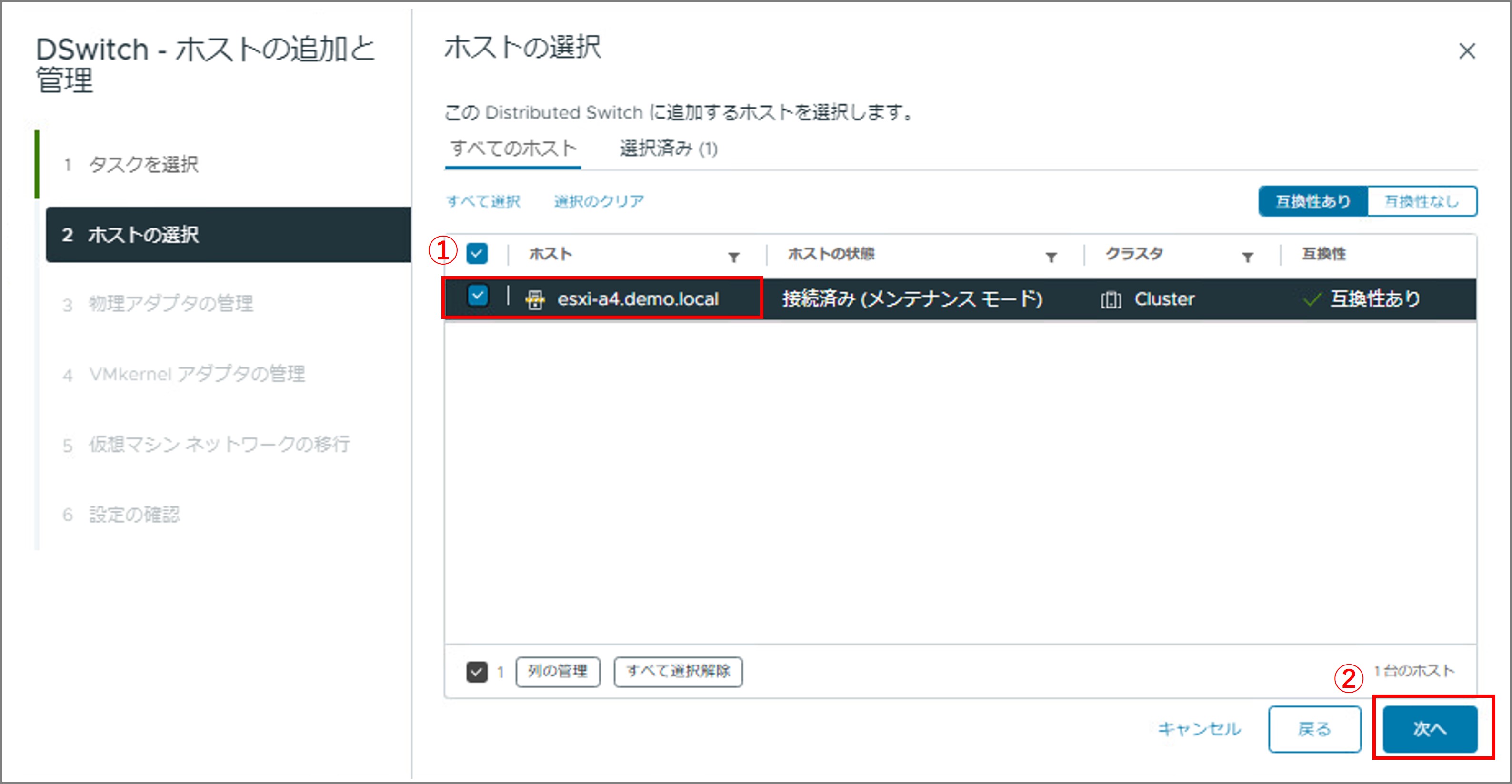Image resolution: width=1512 pixels, height=784 pixels.
Task: Uncheck the esxi-a4.demo.local row checkbox
Action: click(x=478, y=296)
